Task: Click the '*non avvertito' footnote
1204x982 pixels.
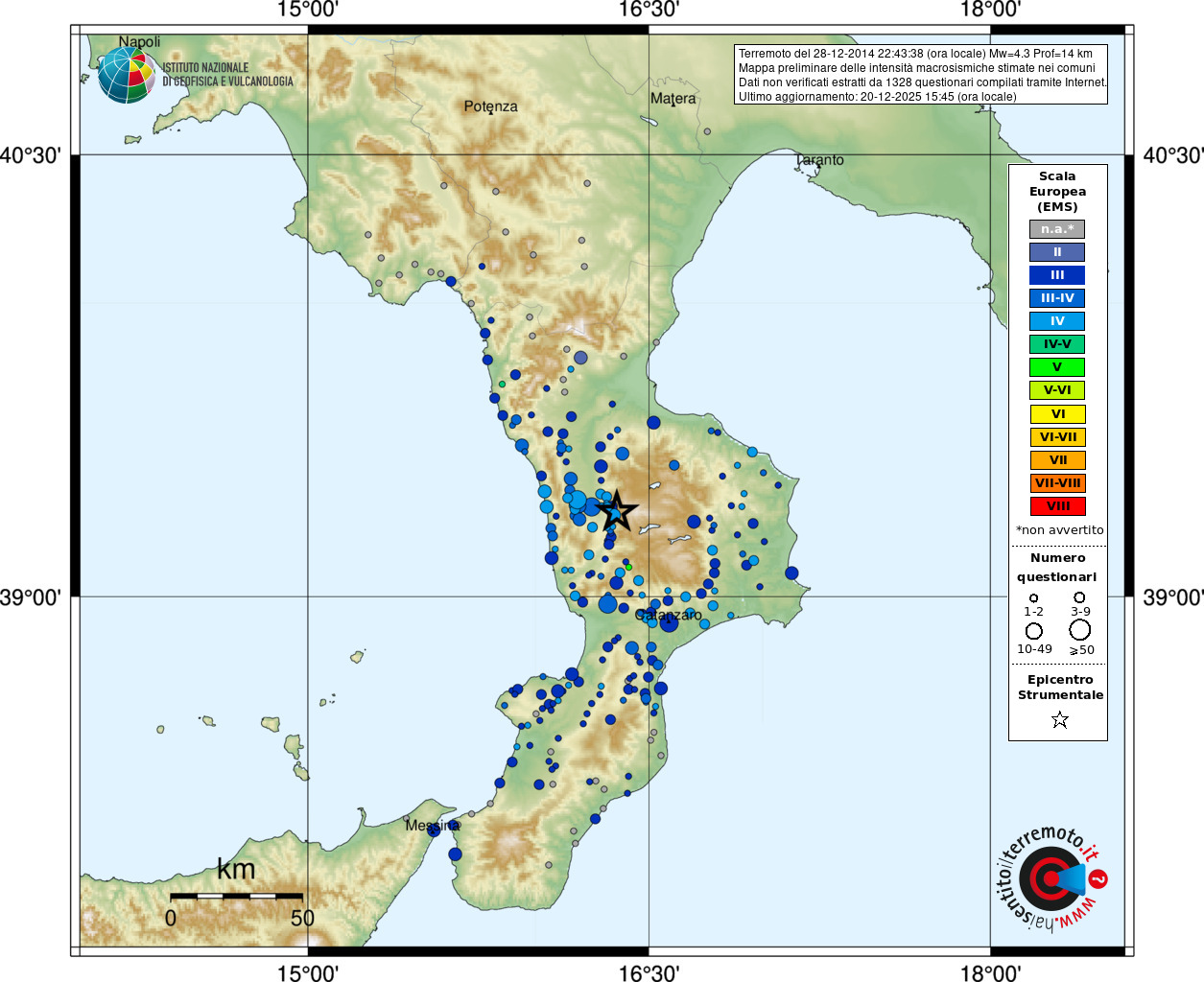Action: click(1059, 530)
